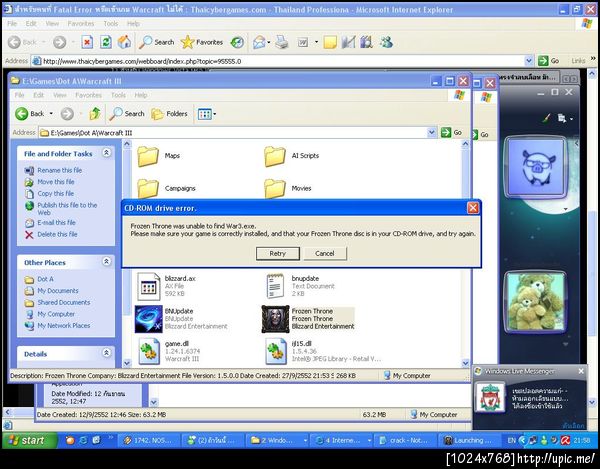Click Move this file link
The width and height of the screenshot is (600, 469).
[56, 182]
